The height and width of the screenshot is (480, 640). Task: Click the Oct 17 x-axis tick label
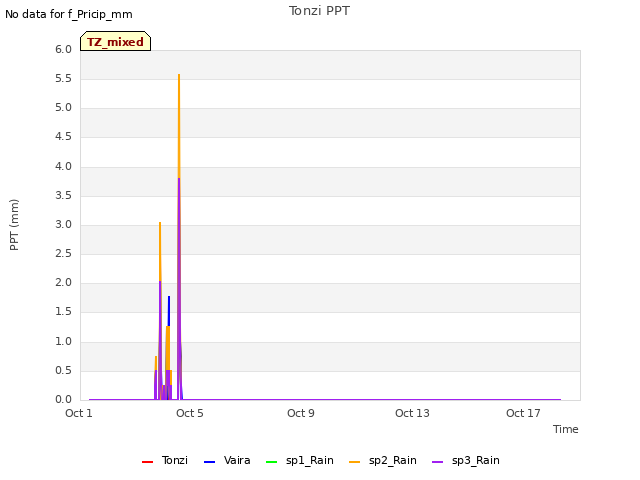[x=523, y=413]
